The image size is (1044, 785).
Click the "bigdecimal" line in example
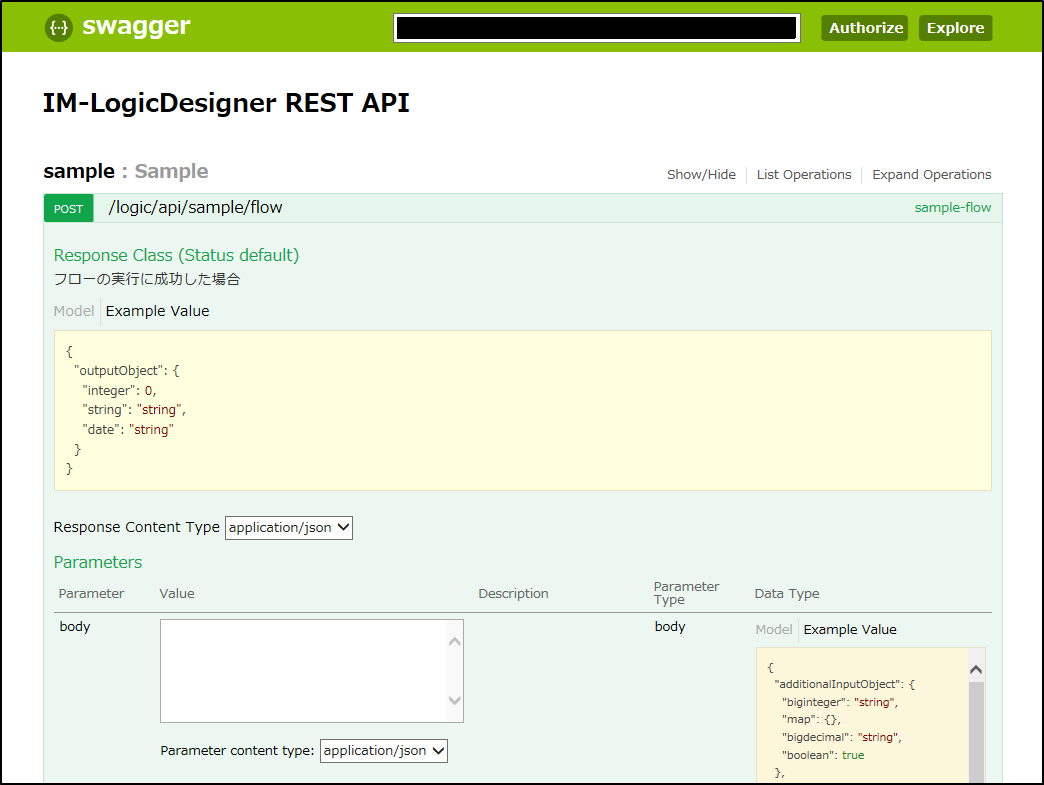tap(842, 737)
